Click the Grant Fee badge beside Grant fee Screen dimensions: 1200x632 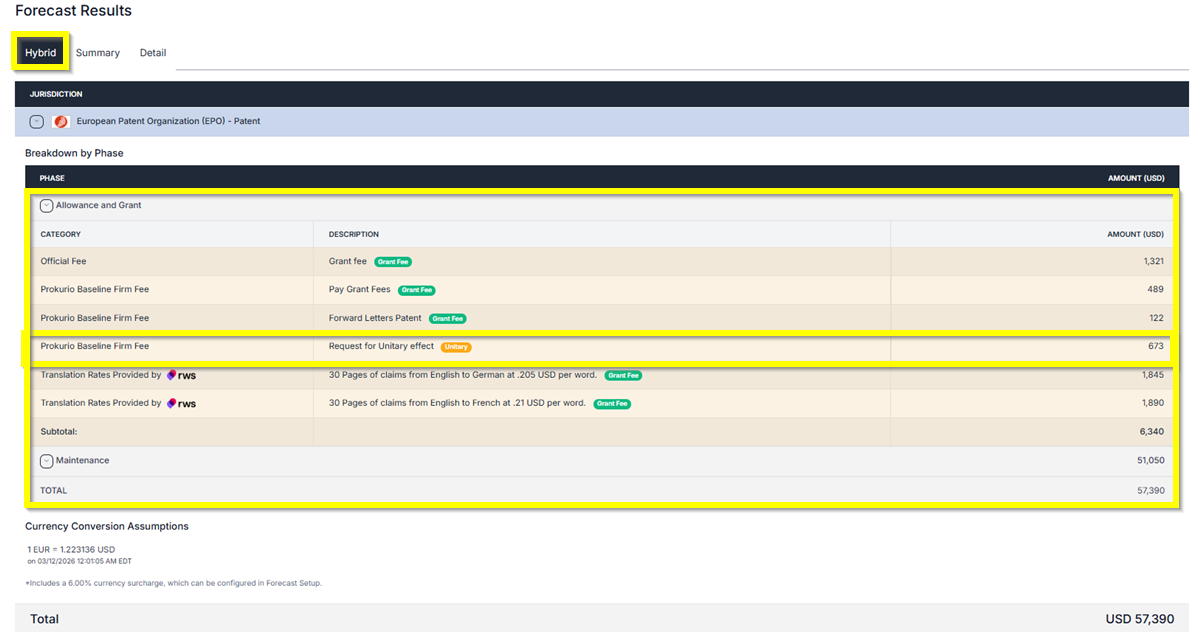pyautogui.click(x=393, y=262)
